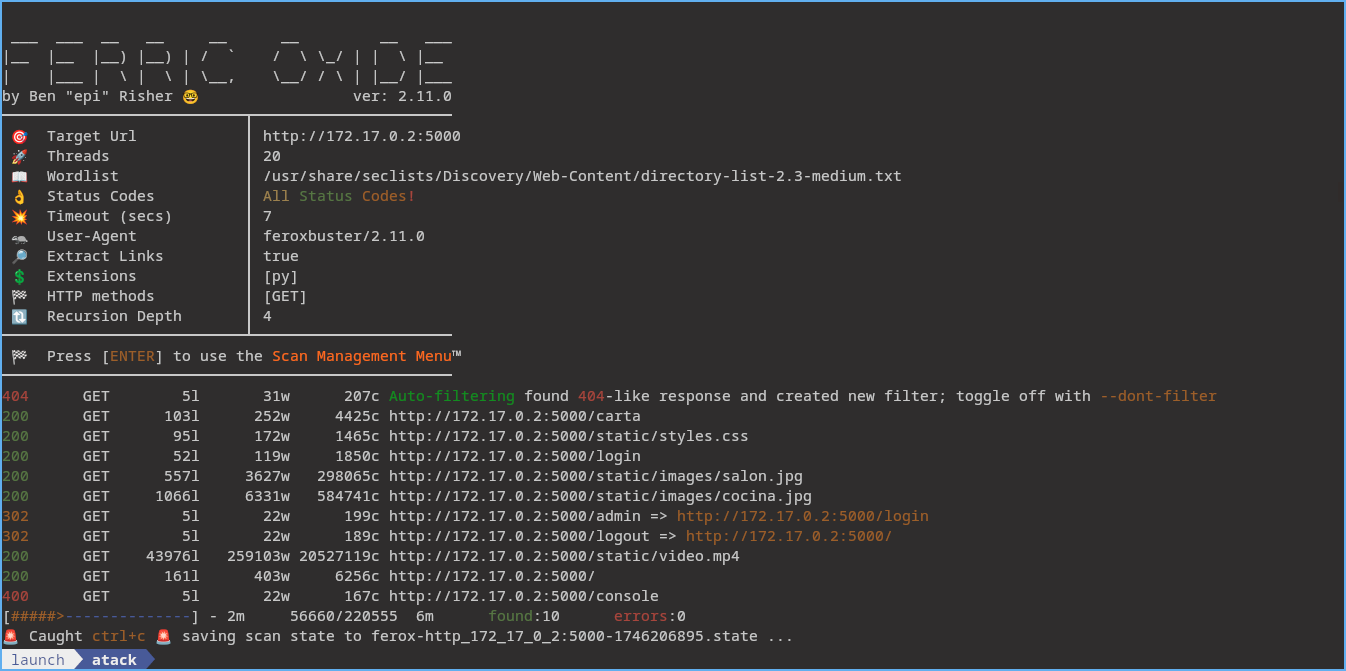Click the explosion icon next to Timeout (secs)
Viewport: 1346px width, 671px height.
coord(19,217)
